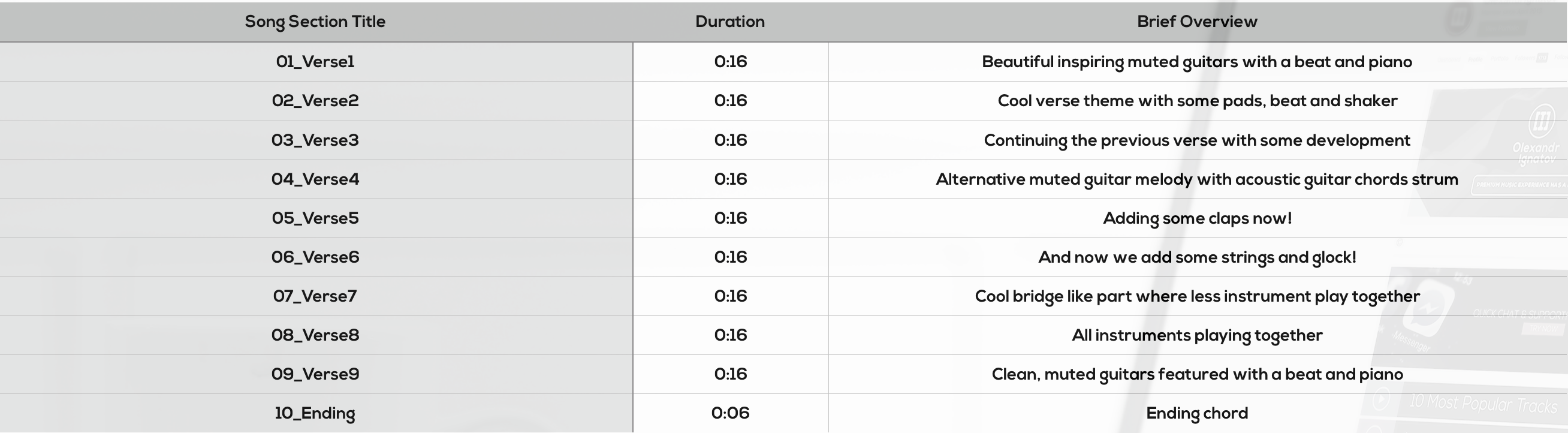Click the 'Adding some claps now!' description
The image size is (1568, 433).
click(1197, 219)
